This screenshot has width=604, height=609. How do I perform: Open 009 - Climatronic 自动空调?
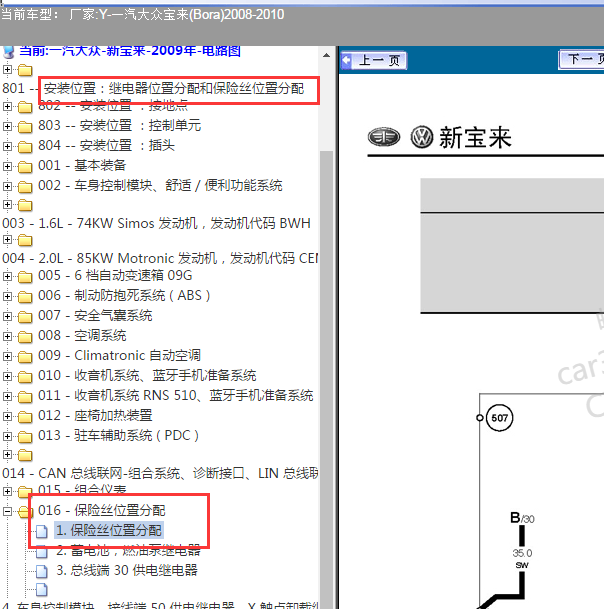[x=119, y=355]
